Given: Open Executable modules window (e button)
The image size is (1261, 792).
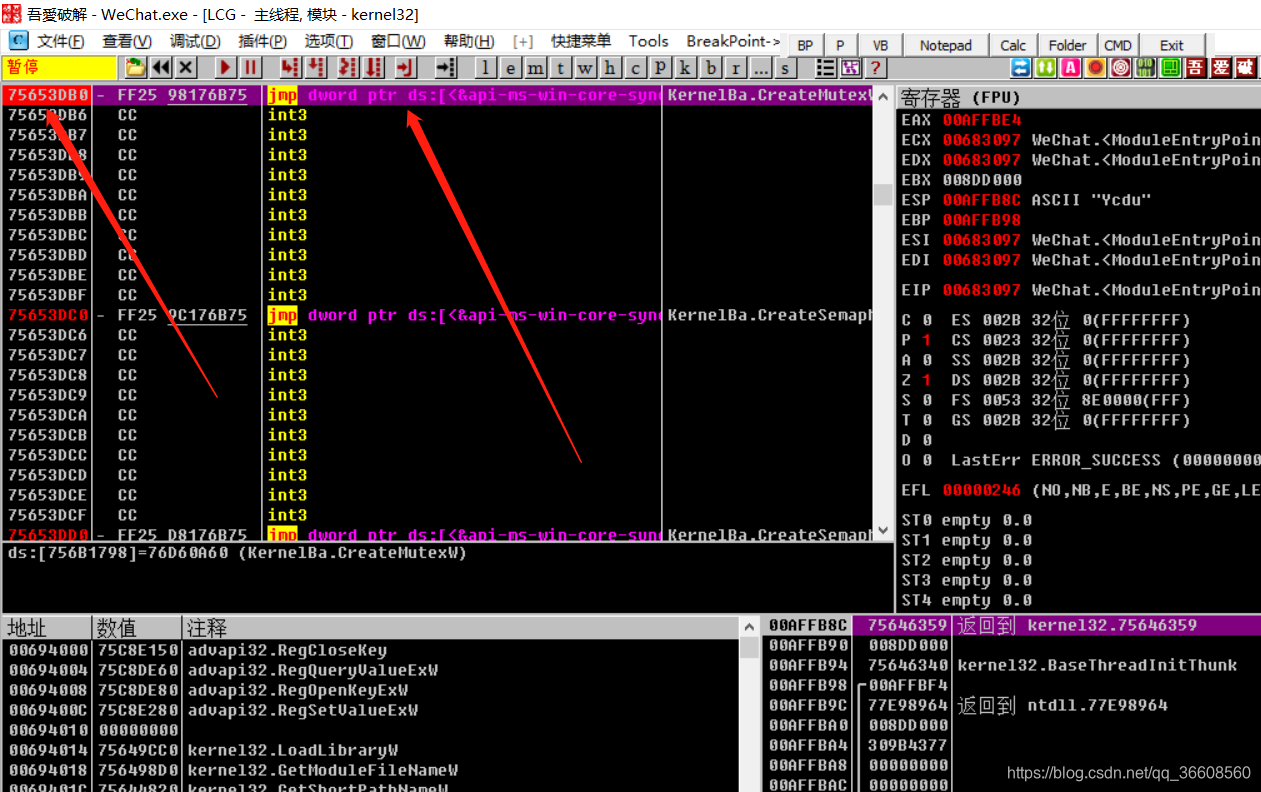Looking at the screenshot, I should point(511,68).
